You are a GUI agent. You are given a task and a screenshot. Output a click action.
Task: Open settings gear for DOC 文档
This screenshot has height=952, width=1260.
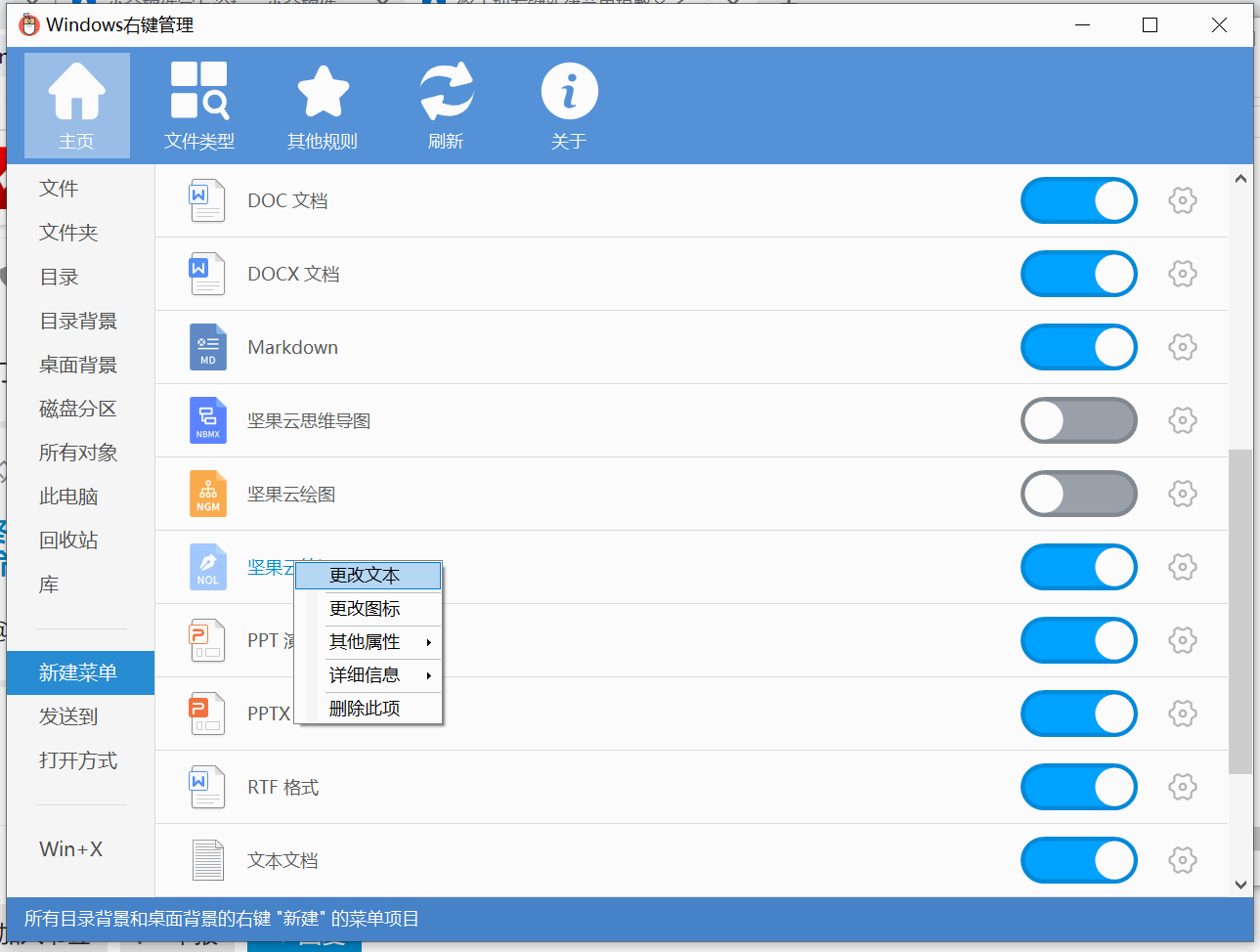(1182, 200)
